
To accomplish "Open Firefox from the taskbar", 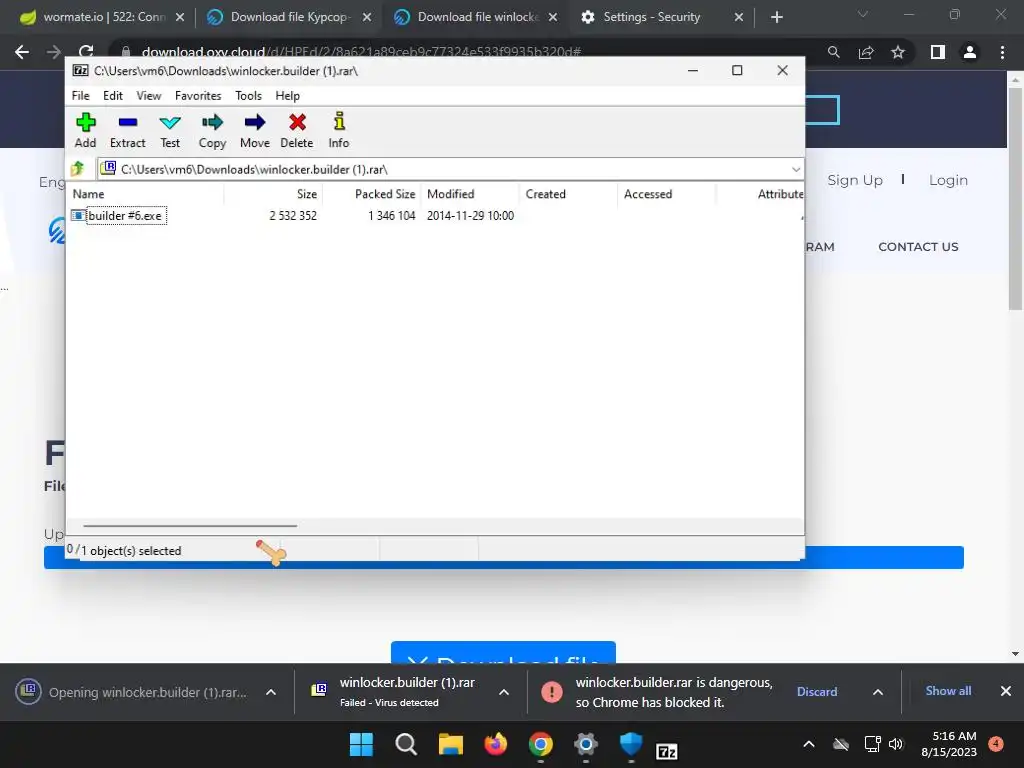I will coord(496,744).
